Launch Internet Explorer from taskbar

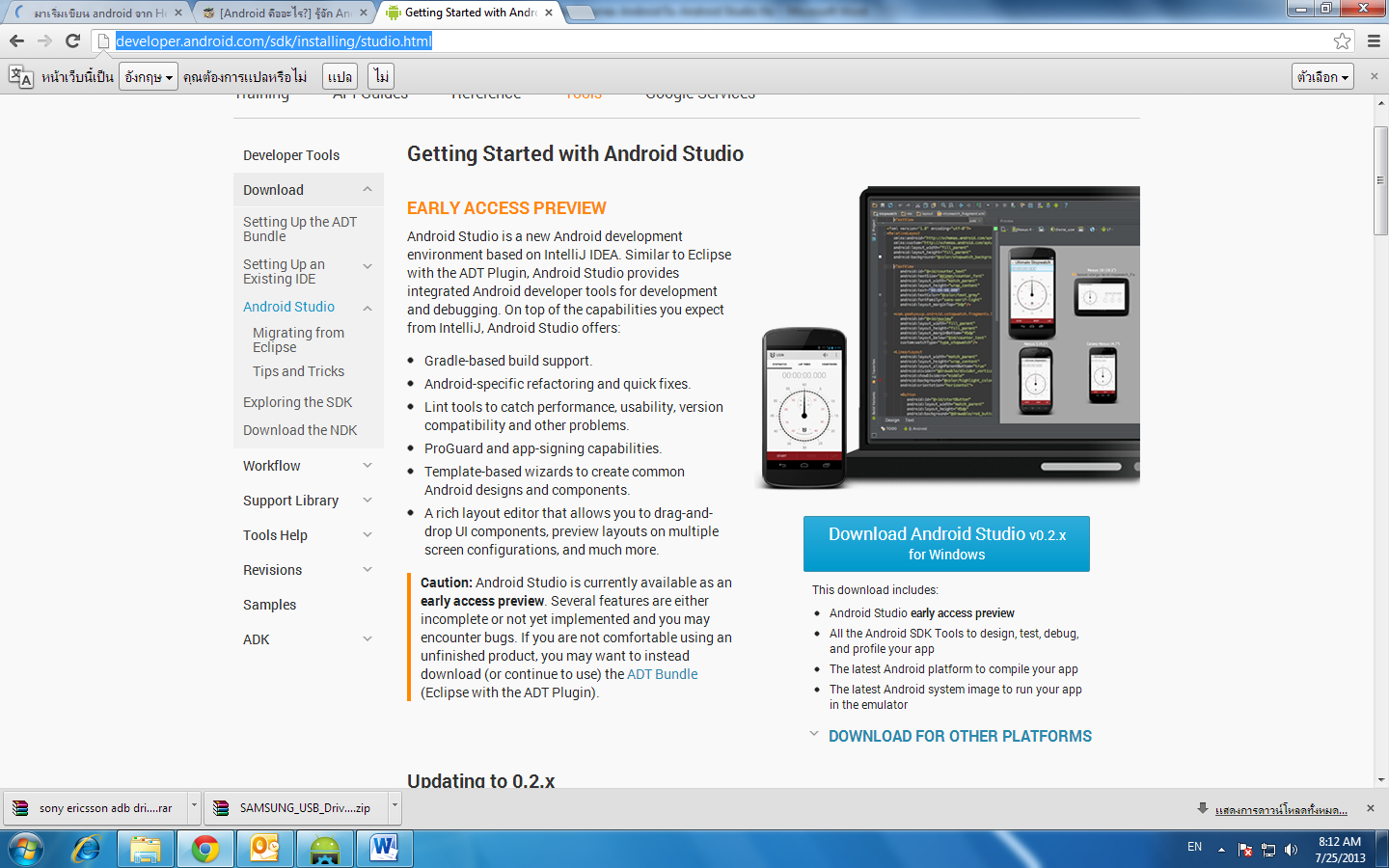pos(87,850)
